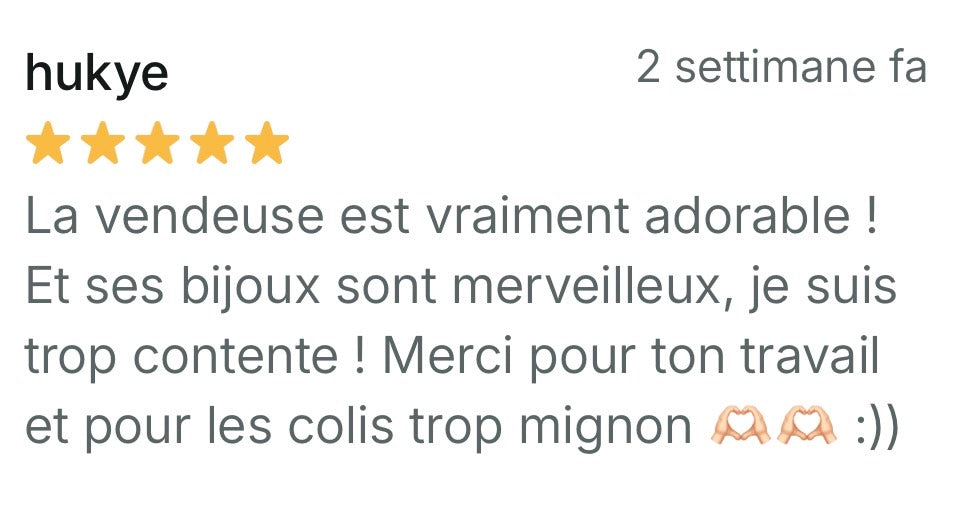Click the word 'vendeuse' in review
978x508 pixels.
coord(210,216)
